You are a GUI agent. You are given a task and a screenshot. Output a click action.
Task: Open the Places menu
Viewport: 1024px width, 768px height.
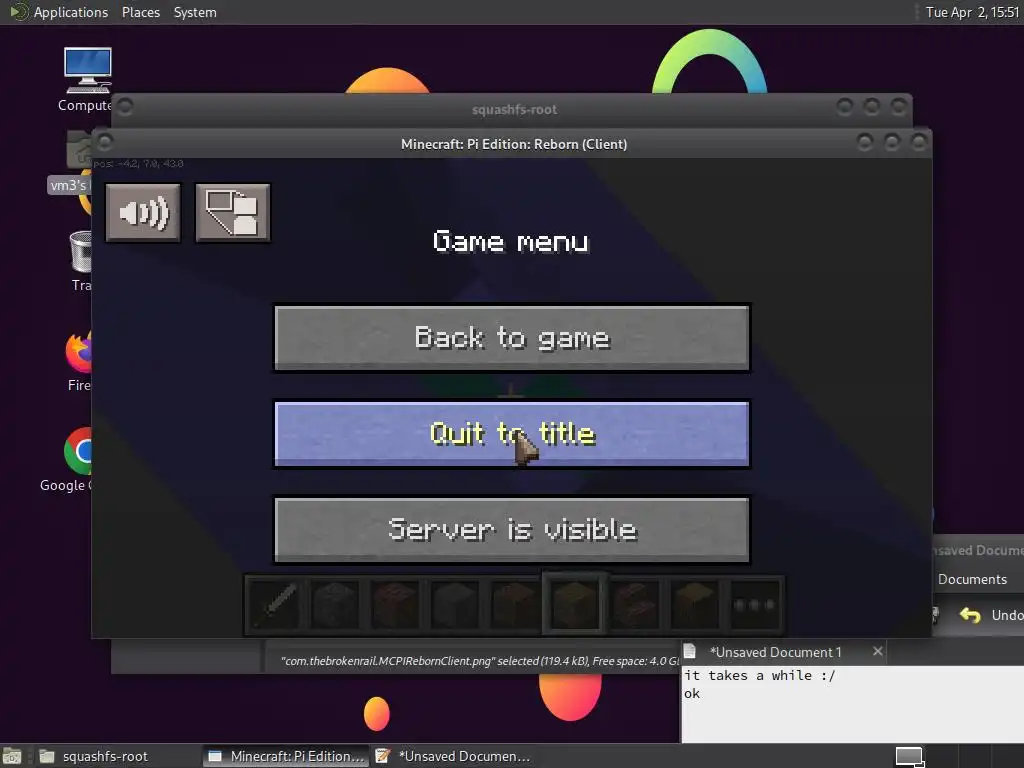[141, 12]
